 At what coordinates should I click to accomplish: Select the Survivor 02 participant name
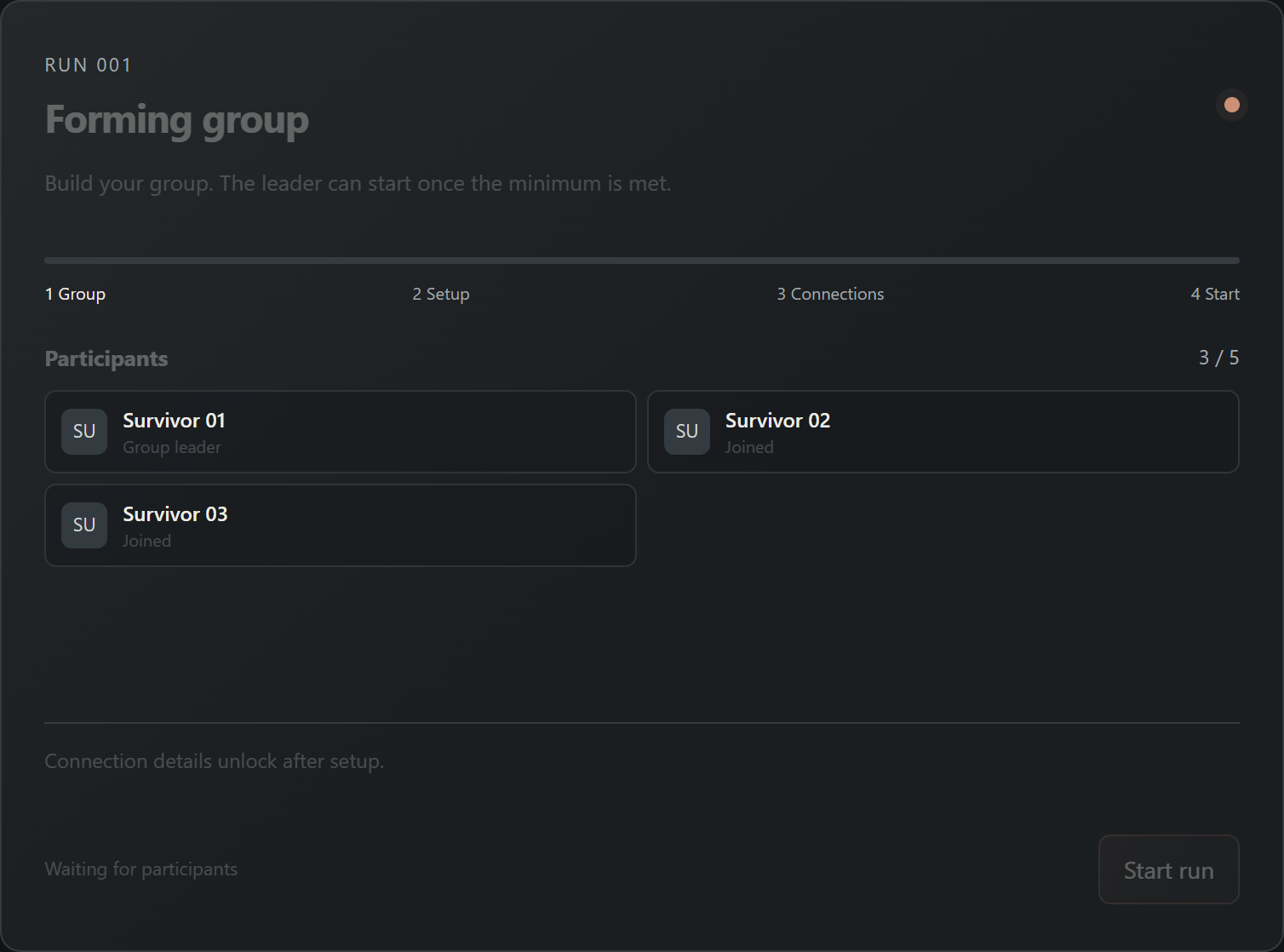click(777, 421)
